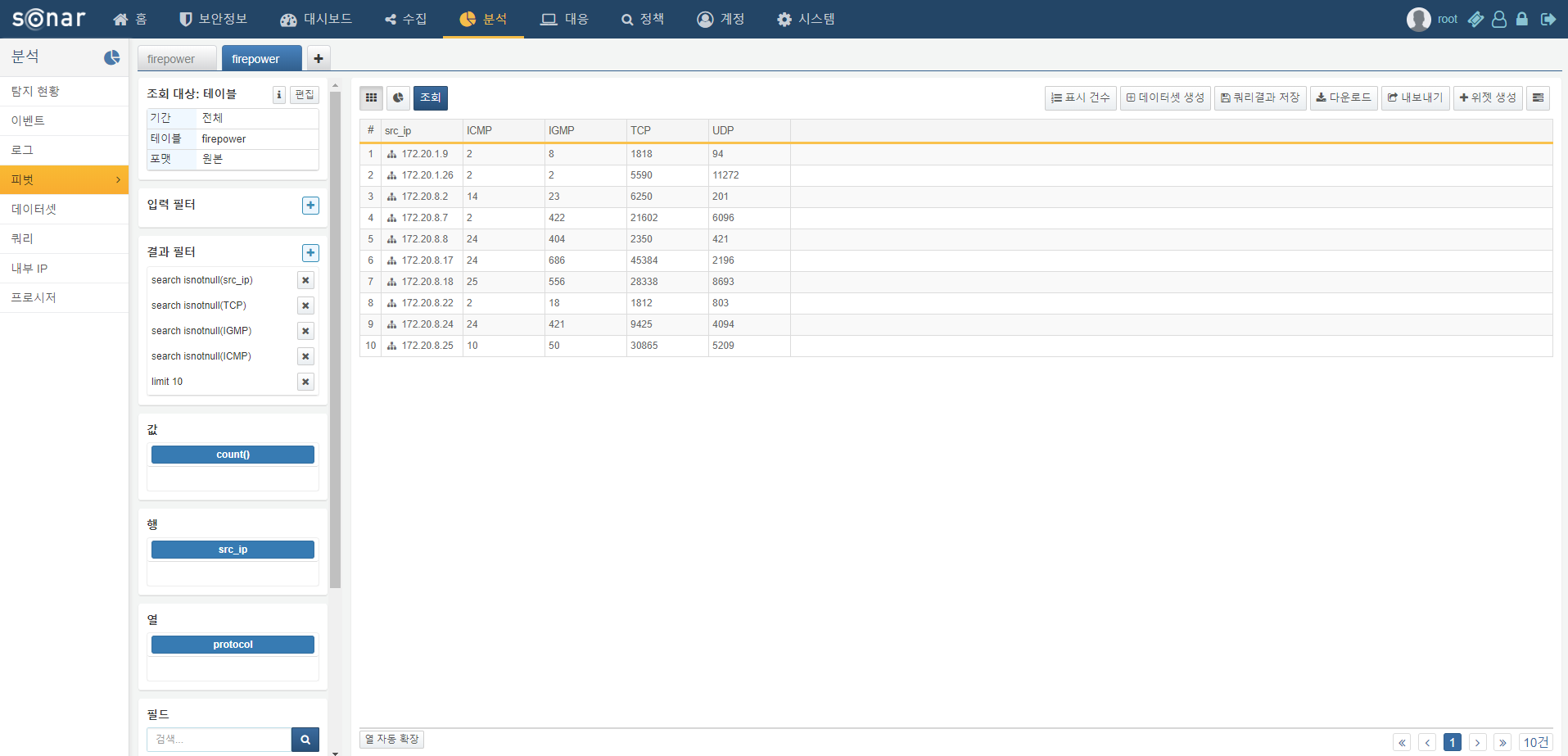This screenshot has width=1568, height=756.
Task: Open the 다운로드 download button
Action: (x=1344, y=97)
